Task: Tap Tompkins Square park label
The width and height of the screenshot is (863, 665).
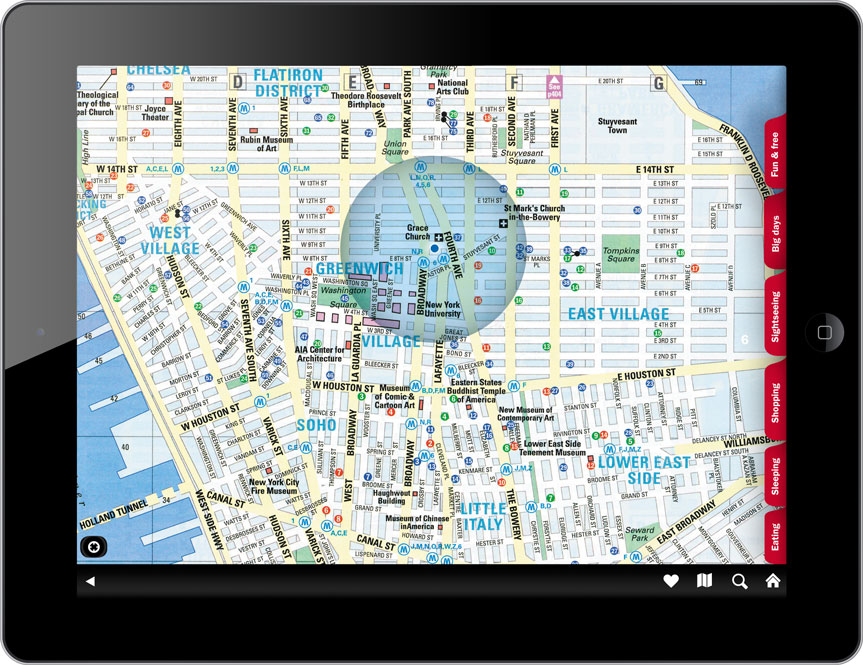Action: pos(621,254)
